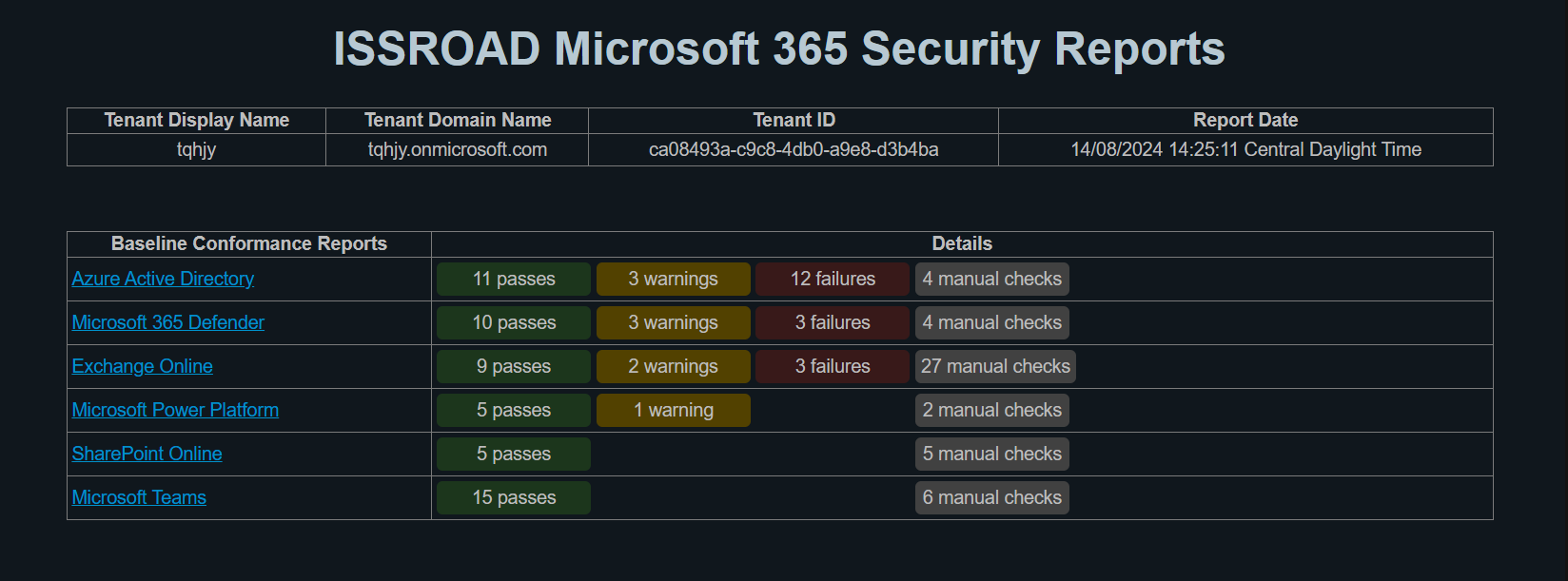Click the tenant domain 'tqhjy.onmicrosoft.com'
This screenshot has width=1568, height=581.
pyautogui.click(x=458, y=149)
